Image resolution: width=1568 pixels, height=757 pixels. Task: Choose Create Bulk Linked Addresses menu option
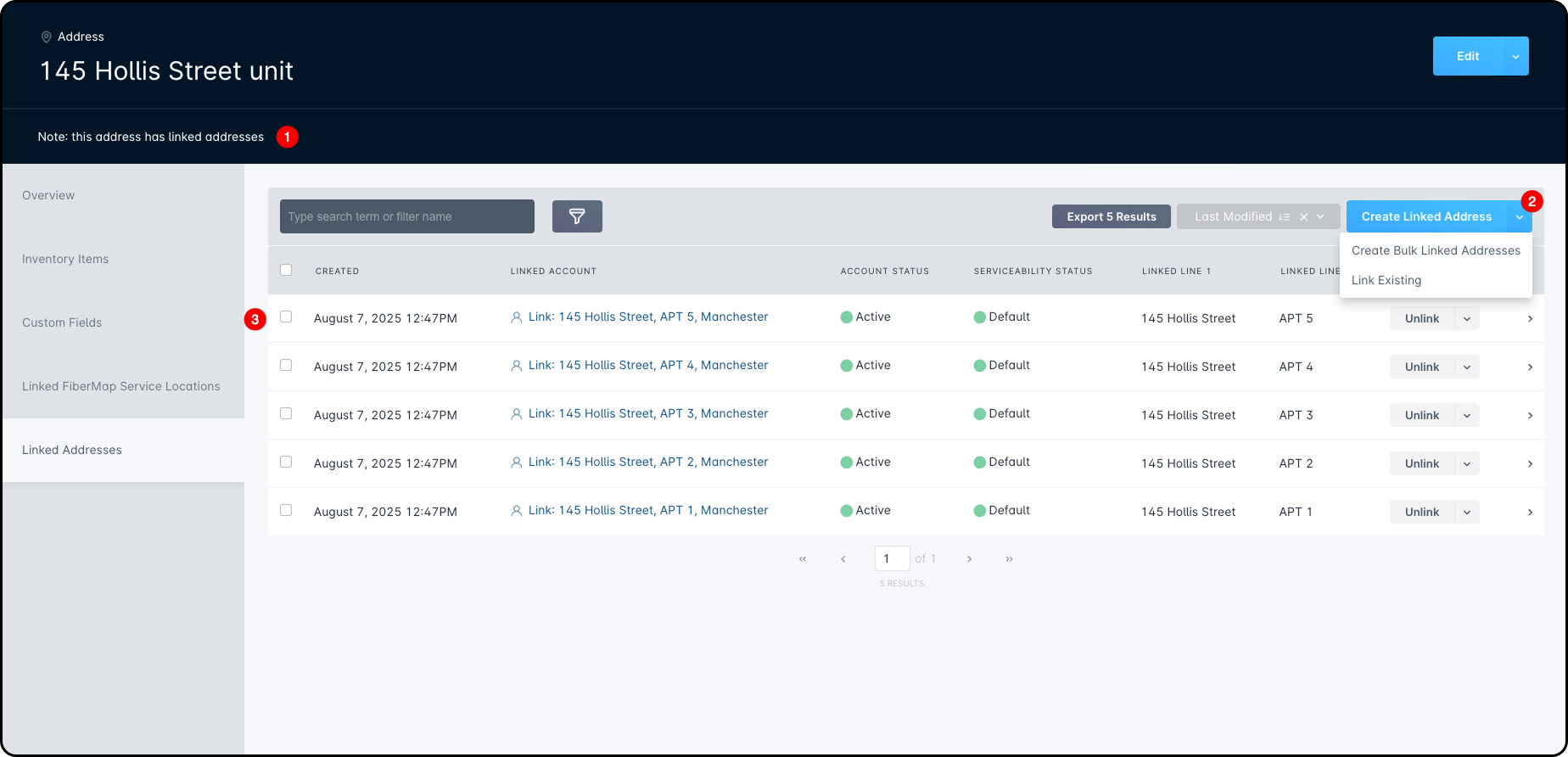tap(1436, 250)
